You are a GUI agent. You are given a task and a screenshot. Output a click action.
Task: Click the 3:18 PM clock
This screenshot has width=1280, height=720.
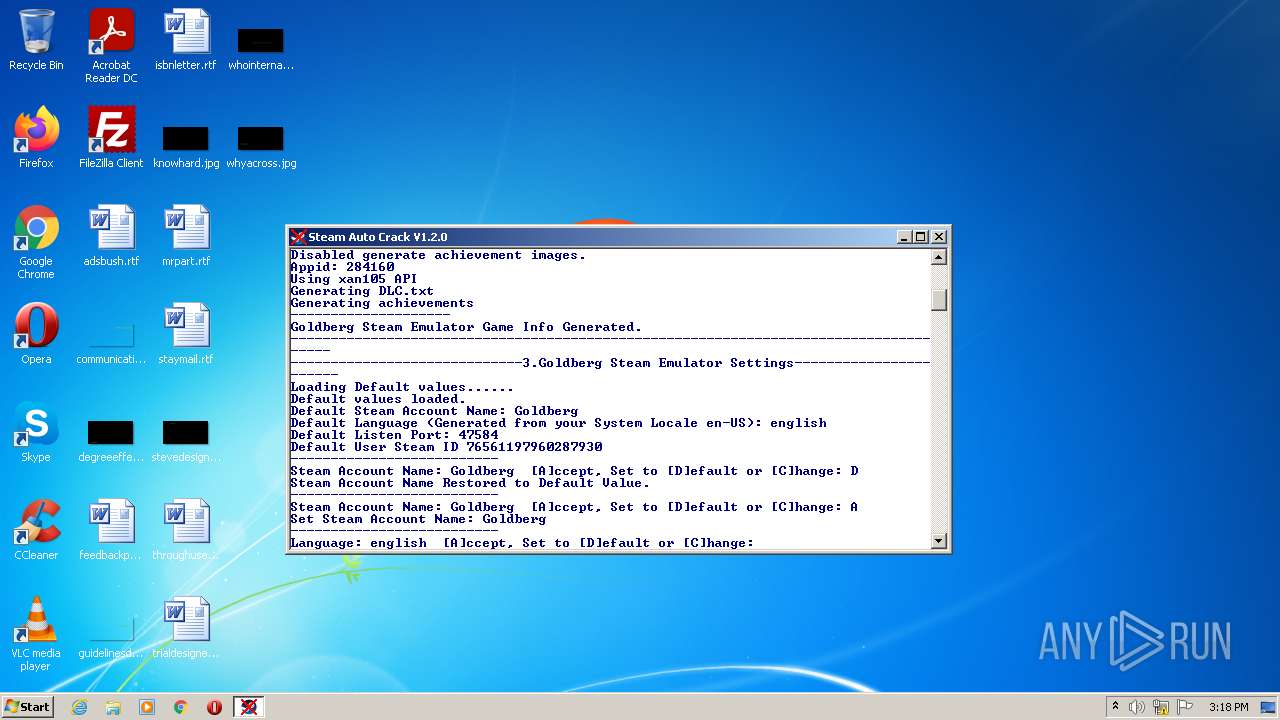[1228, 707]
